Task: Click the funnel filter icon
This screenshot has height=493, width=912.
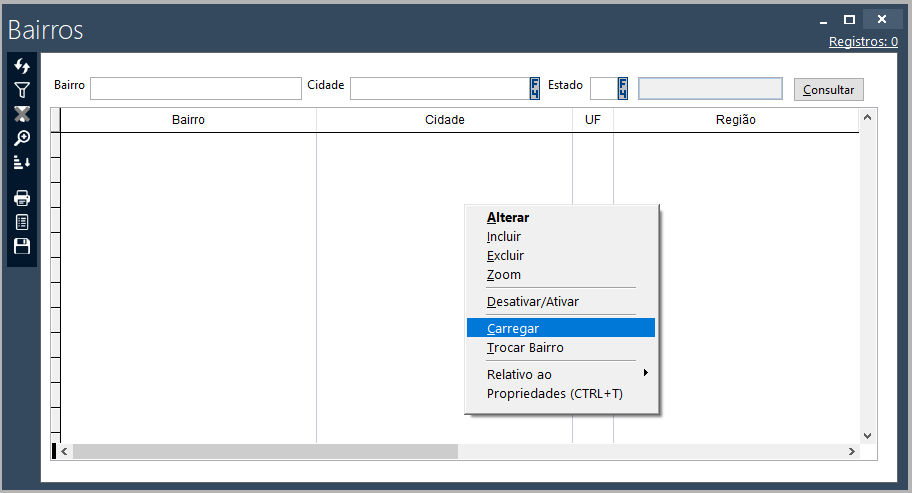Action: pos(22,90)
